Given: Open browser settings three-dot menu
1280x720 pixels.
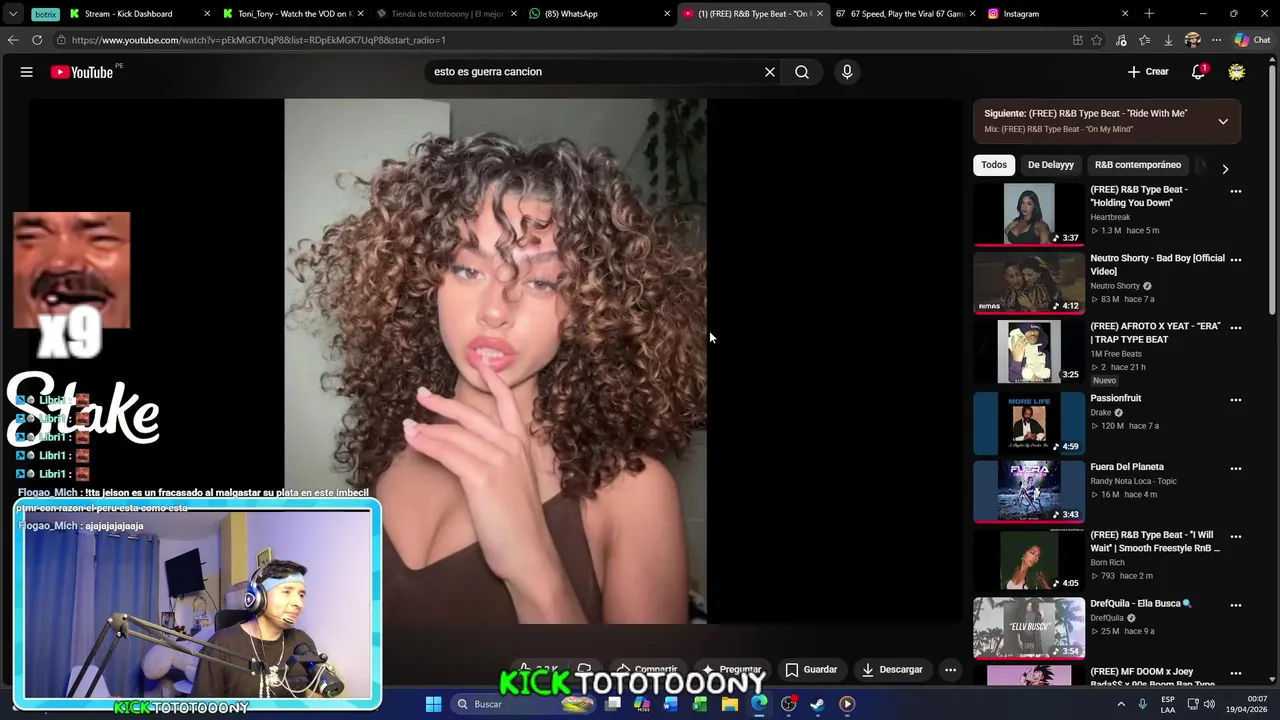Looking at the screenshot, I should pyautogui.click(x=1216, y=40).
